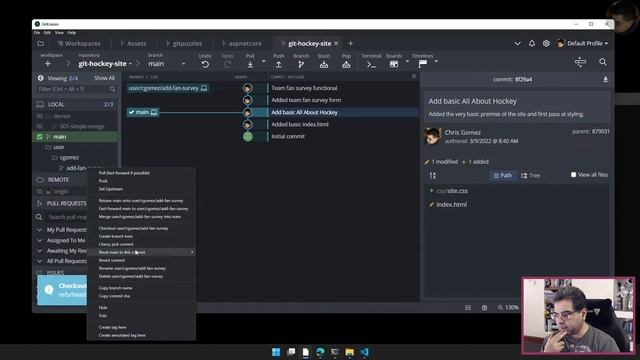Click the Redo toolbar icon
Screen dimensions: 640x360
click(x=227, y=64)
